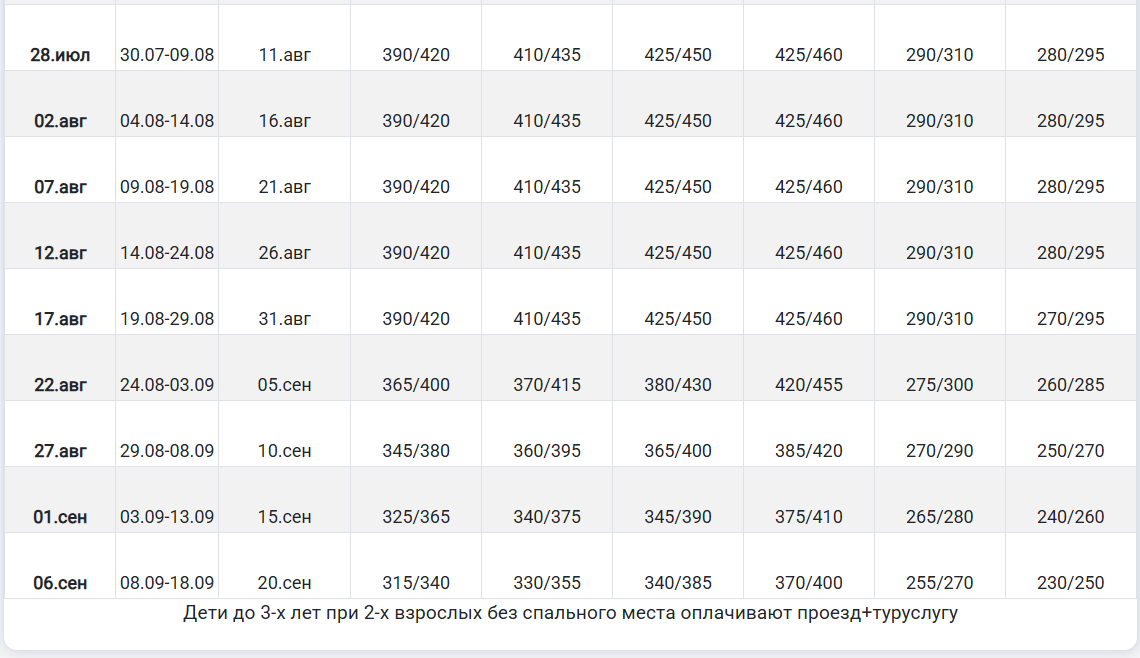Click the 420/455 price cell
This screenshot has width=1140, height=658.
[809, 385]
